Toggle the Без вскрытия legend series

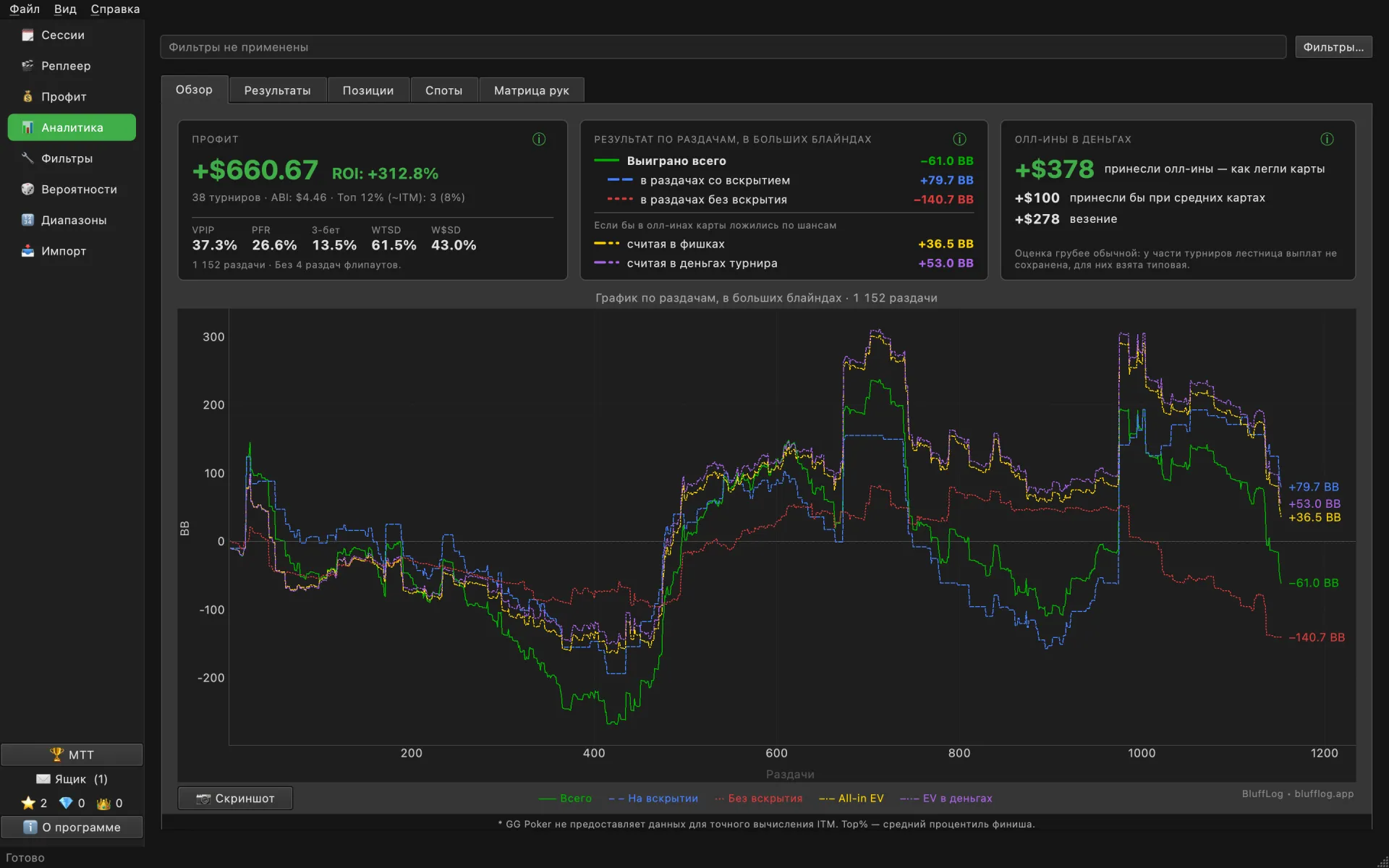(759, 799)
